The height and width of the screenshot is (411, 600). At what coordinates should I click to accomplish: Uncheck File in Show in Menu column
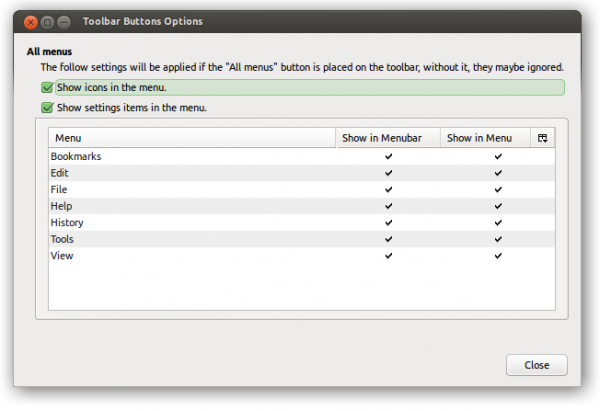[x=498, y=189]
